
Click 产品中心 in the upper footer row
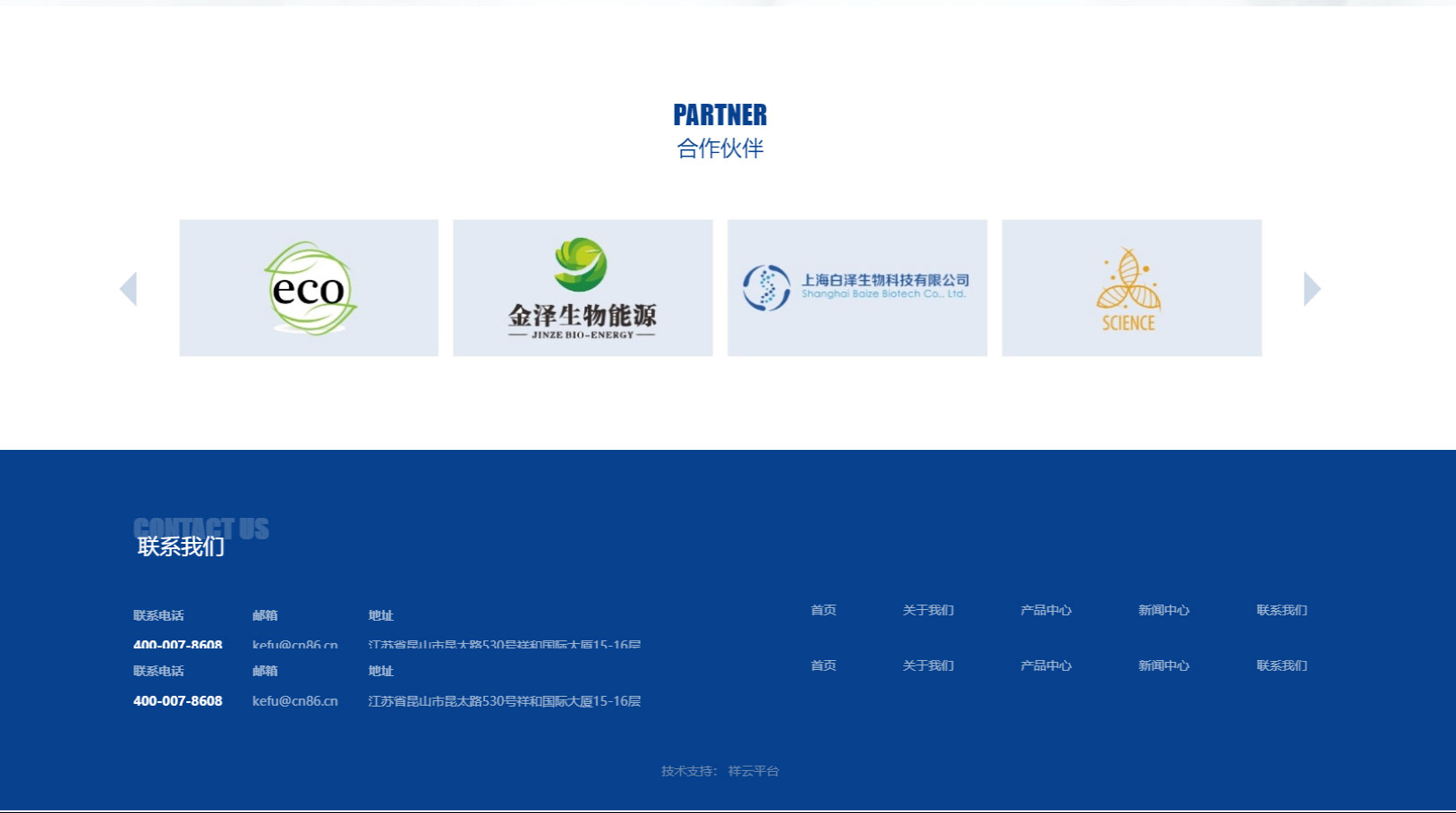1046,610
